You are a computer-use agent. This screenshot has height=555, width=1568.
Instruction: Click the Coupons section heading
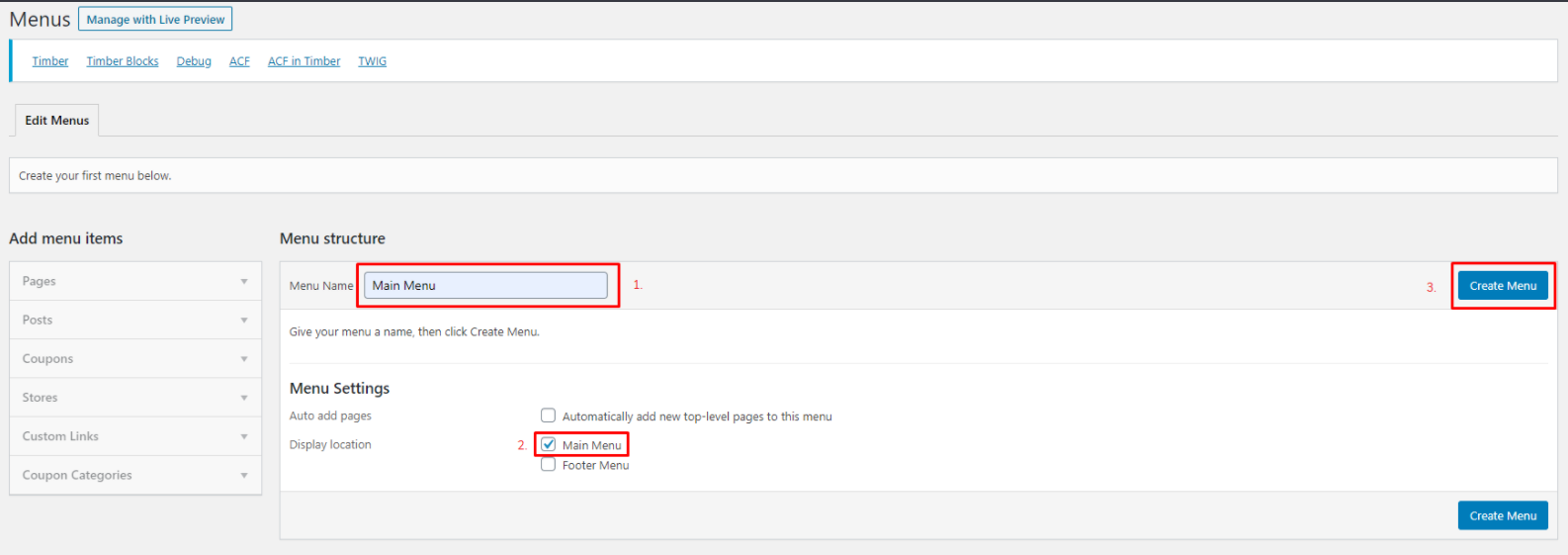[x=47, y=358]
